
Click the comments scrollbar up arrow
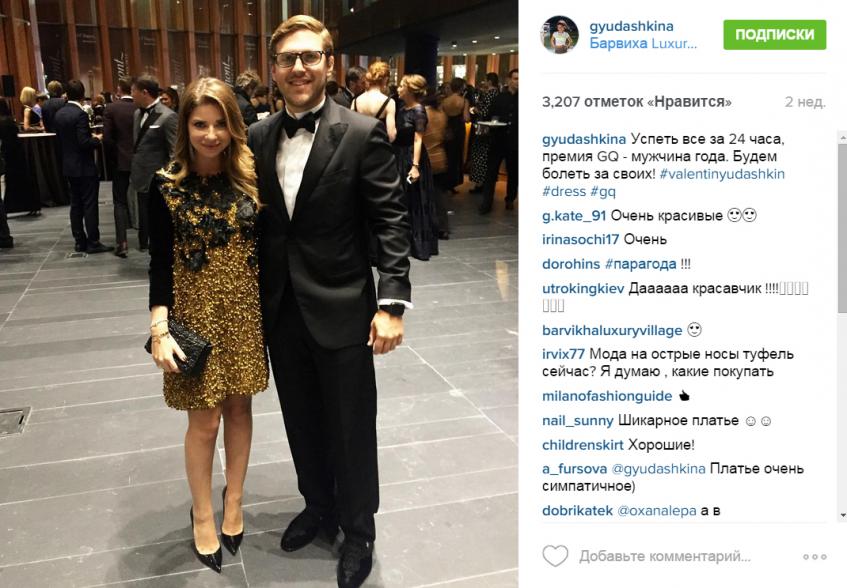(x=842, y=137)
